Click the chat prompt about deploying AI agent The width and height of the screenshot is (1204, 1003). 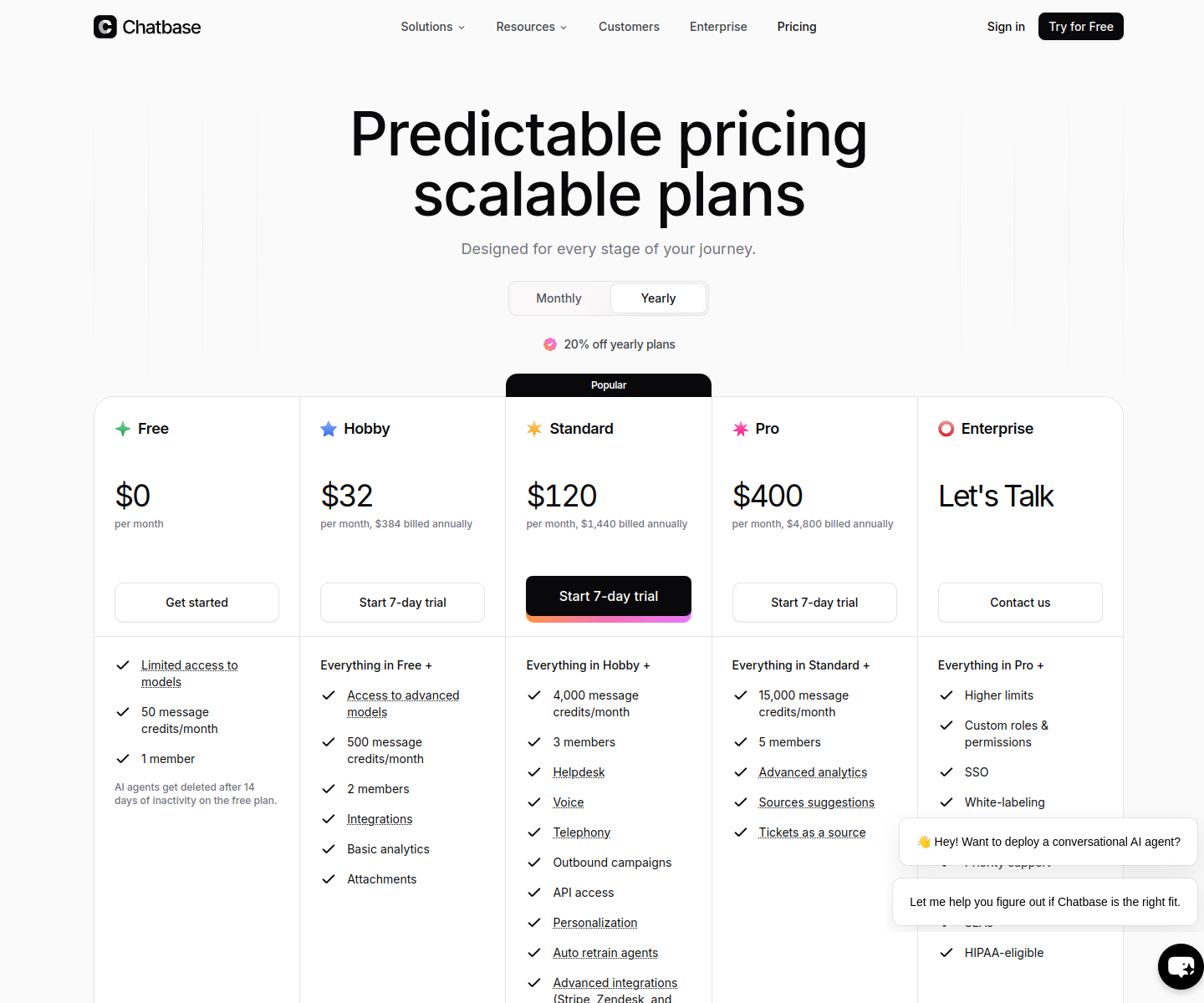point(1048,842)
